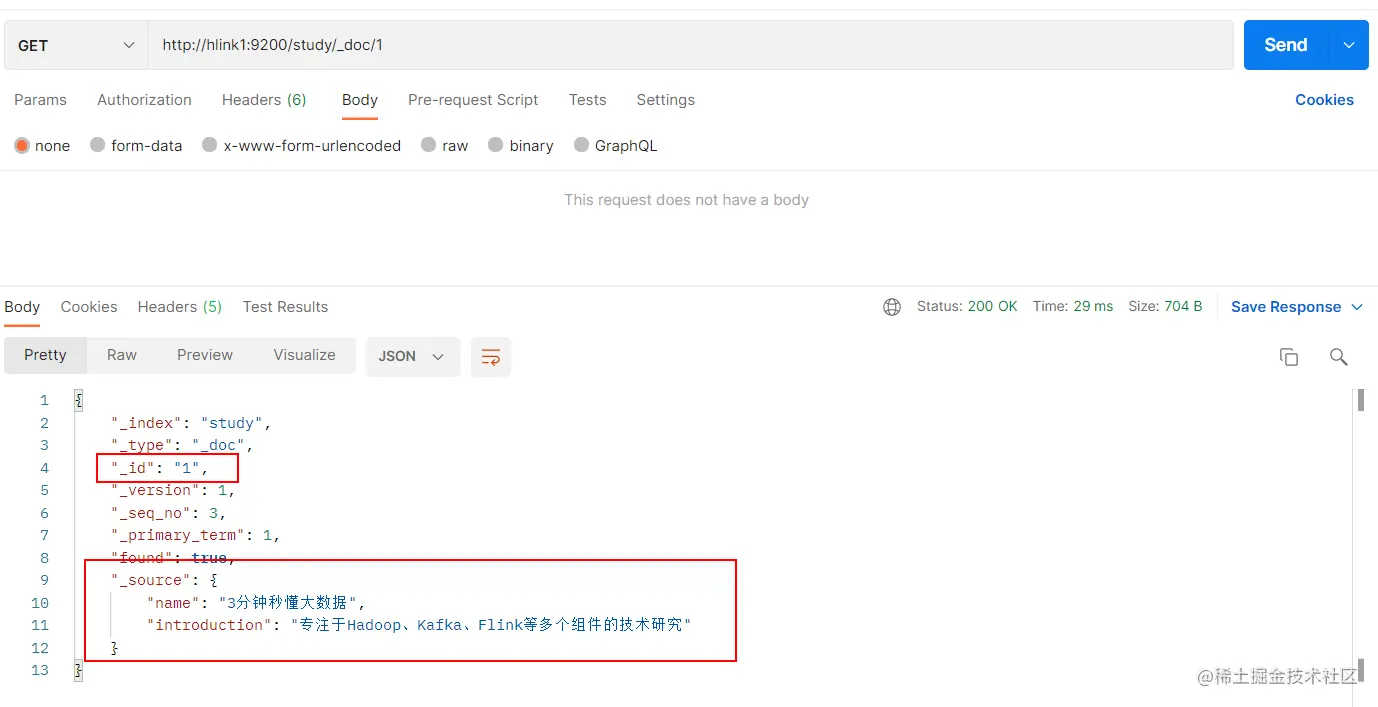
Task: Open the Cookies link at right
Action: coord(1324,100)
